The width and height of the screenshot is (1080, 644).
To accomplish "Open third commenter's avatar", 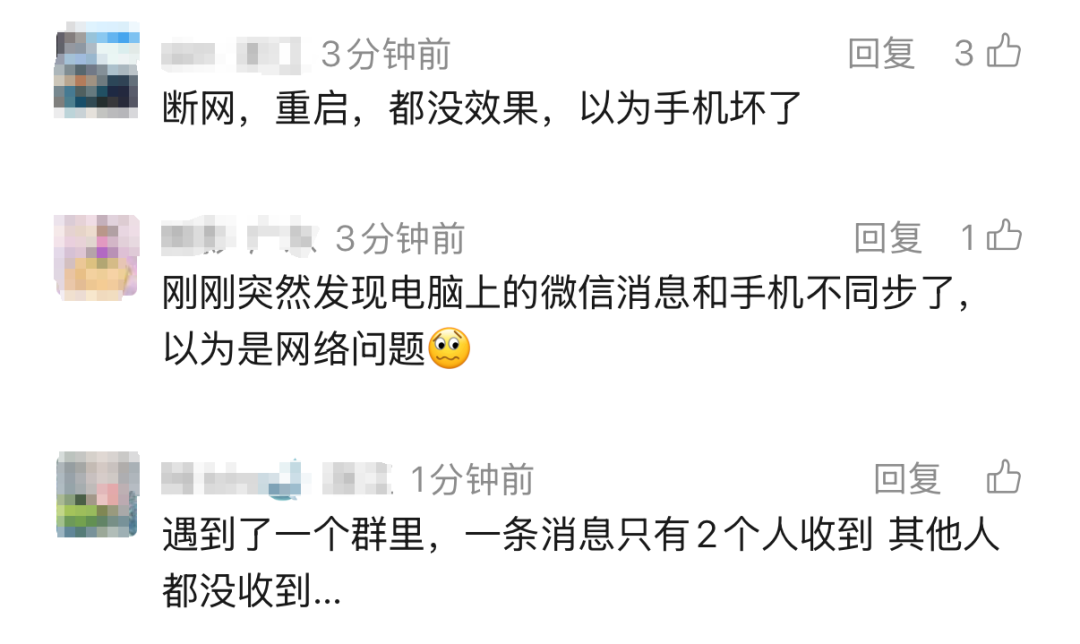I will click(x=98, y=495).
